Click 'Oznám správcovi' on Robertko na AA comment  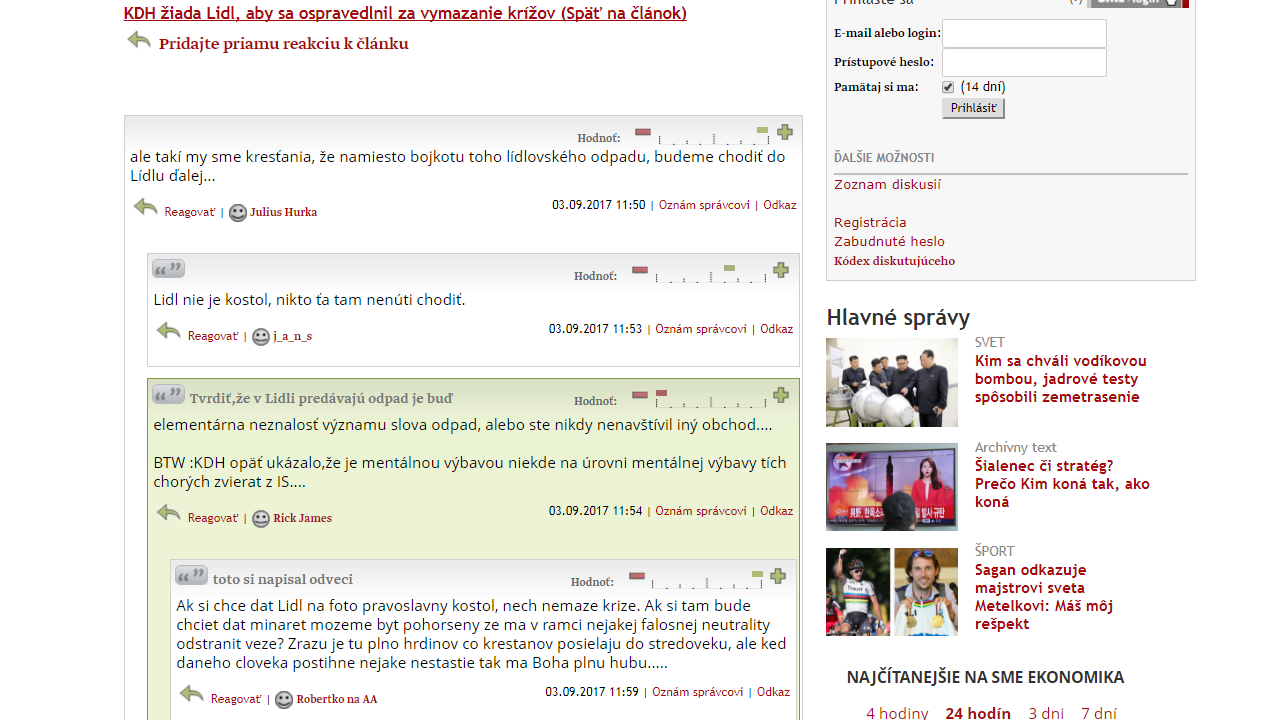[x=698, y=692]
